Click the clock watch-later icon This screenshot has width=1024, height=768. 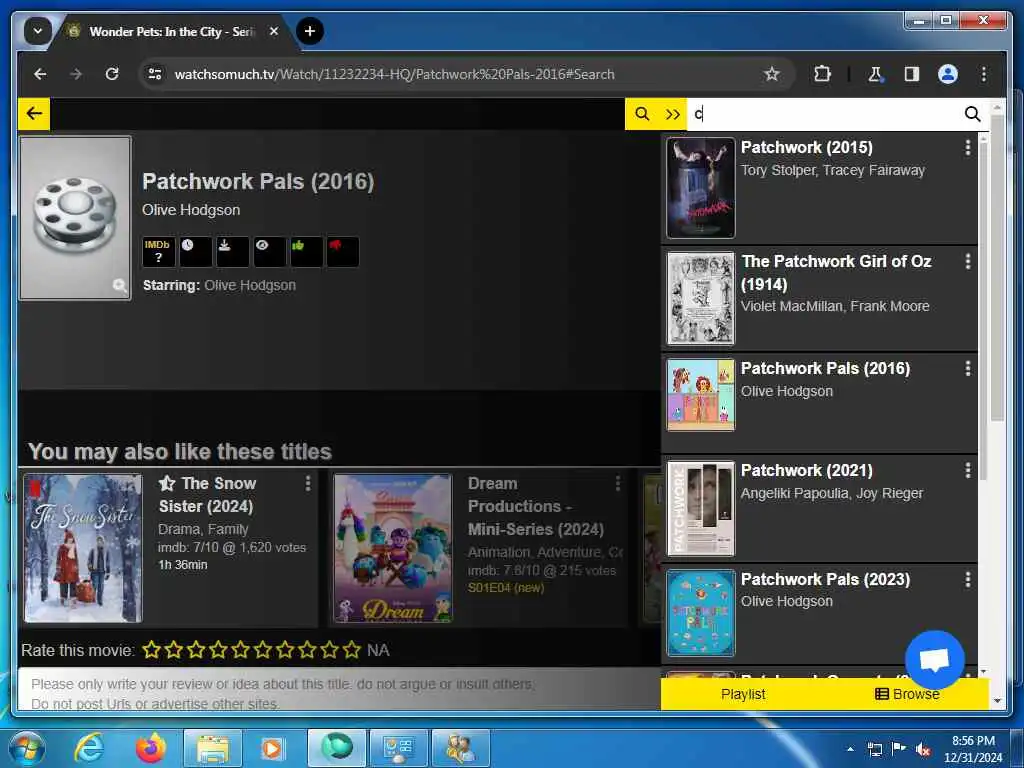[x=195, y=251]
